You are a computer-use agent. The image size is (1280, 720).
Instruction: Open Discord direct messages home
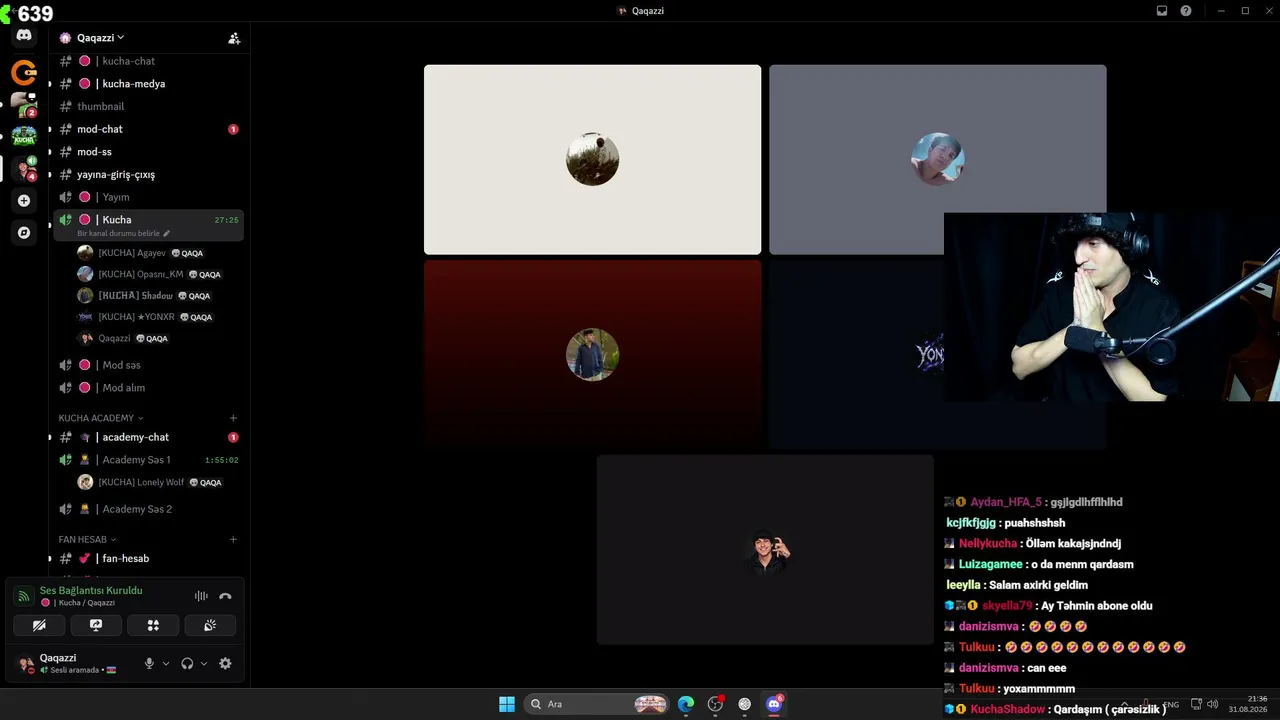click(24, 36)
